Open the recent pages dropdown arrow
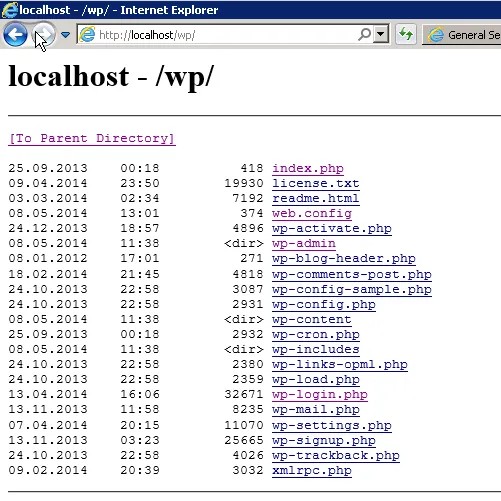The width and height of the screenshot is (501, 501). point(65,34)
